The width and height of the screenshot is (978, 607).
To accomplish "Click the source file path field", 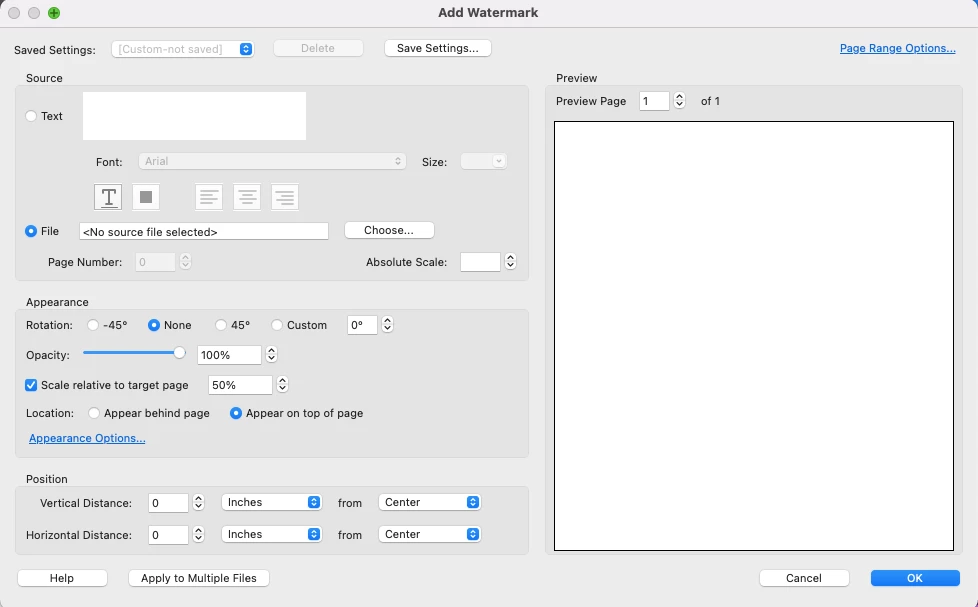I will [204, 231].
